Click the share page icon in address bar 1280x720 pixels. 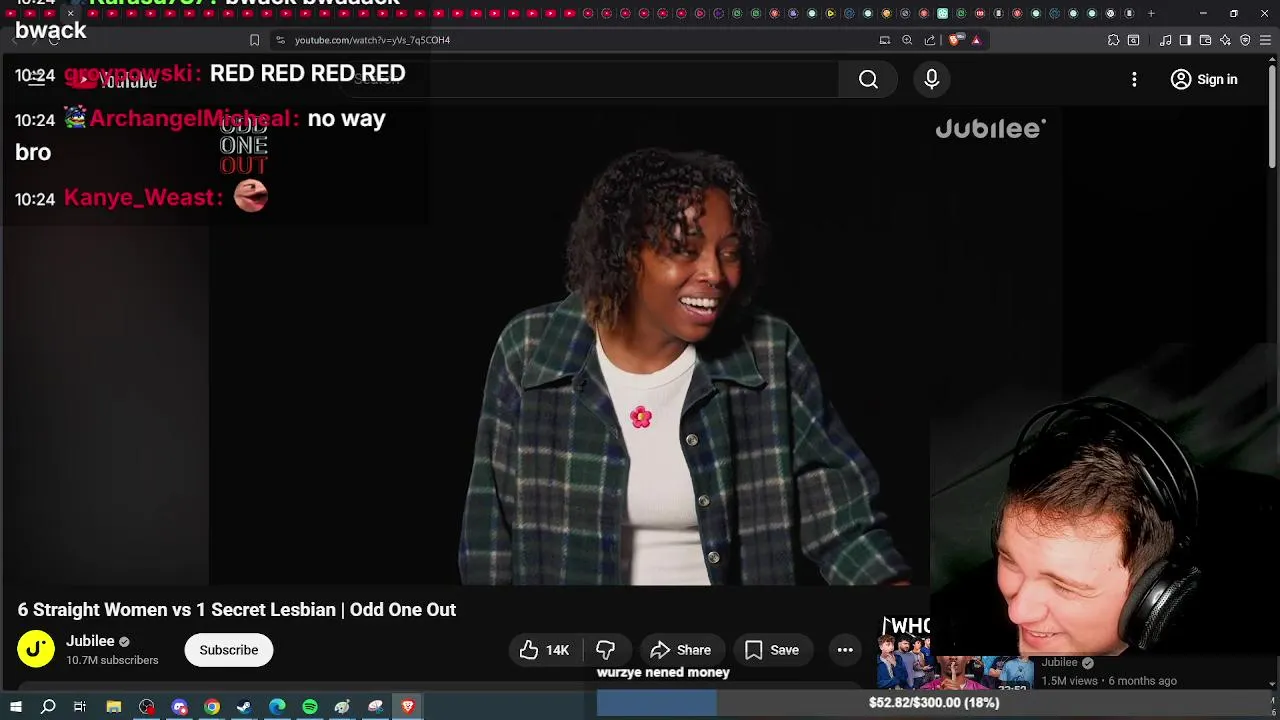(930, 40)
